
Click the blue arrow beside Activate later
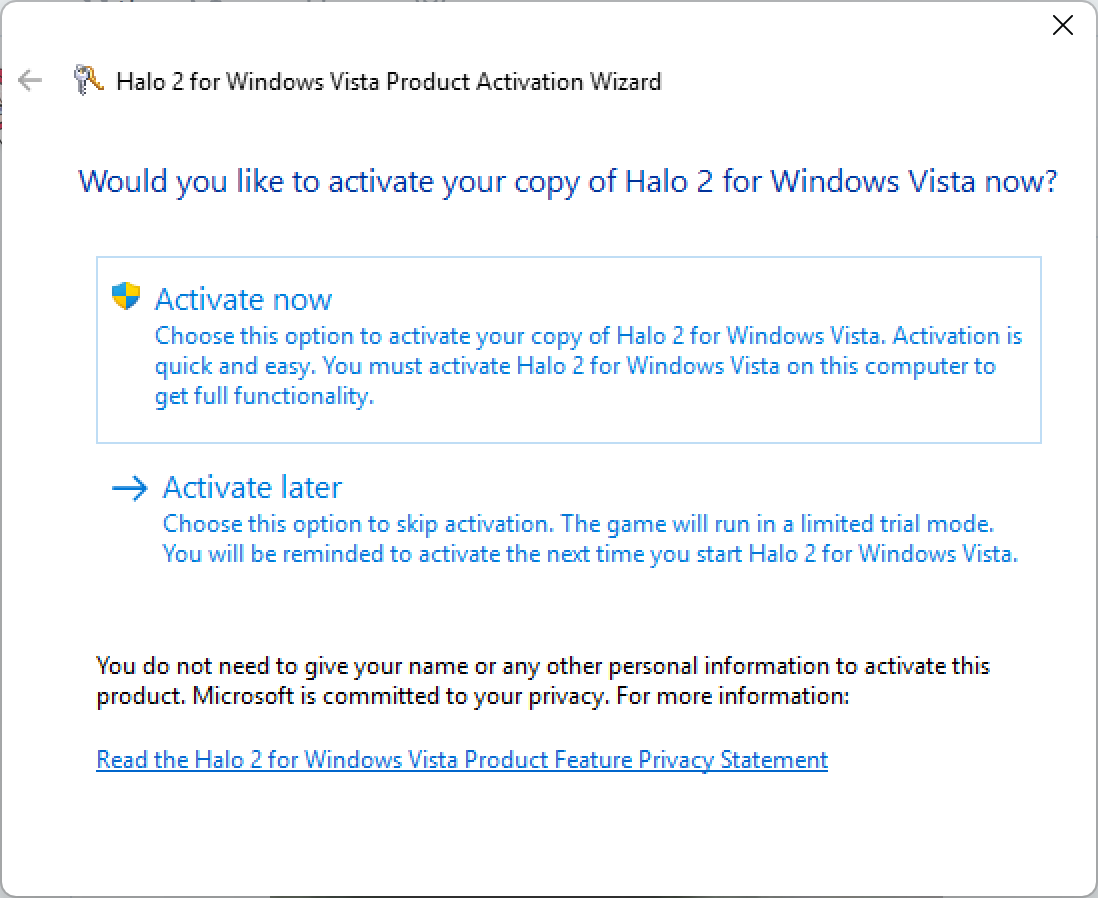click(130, 488)
